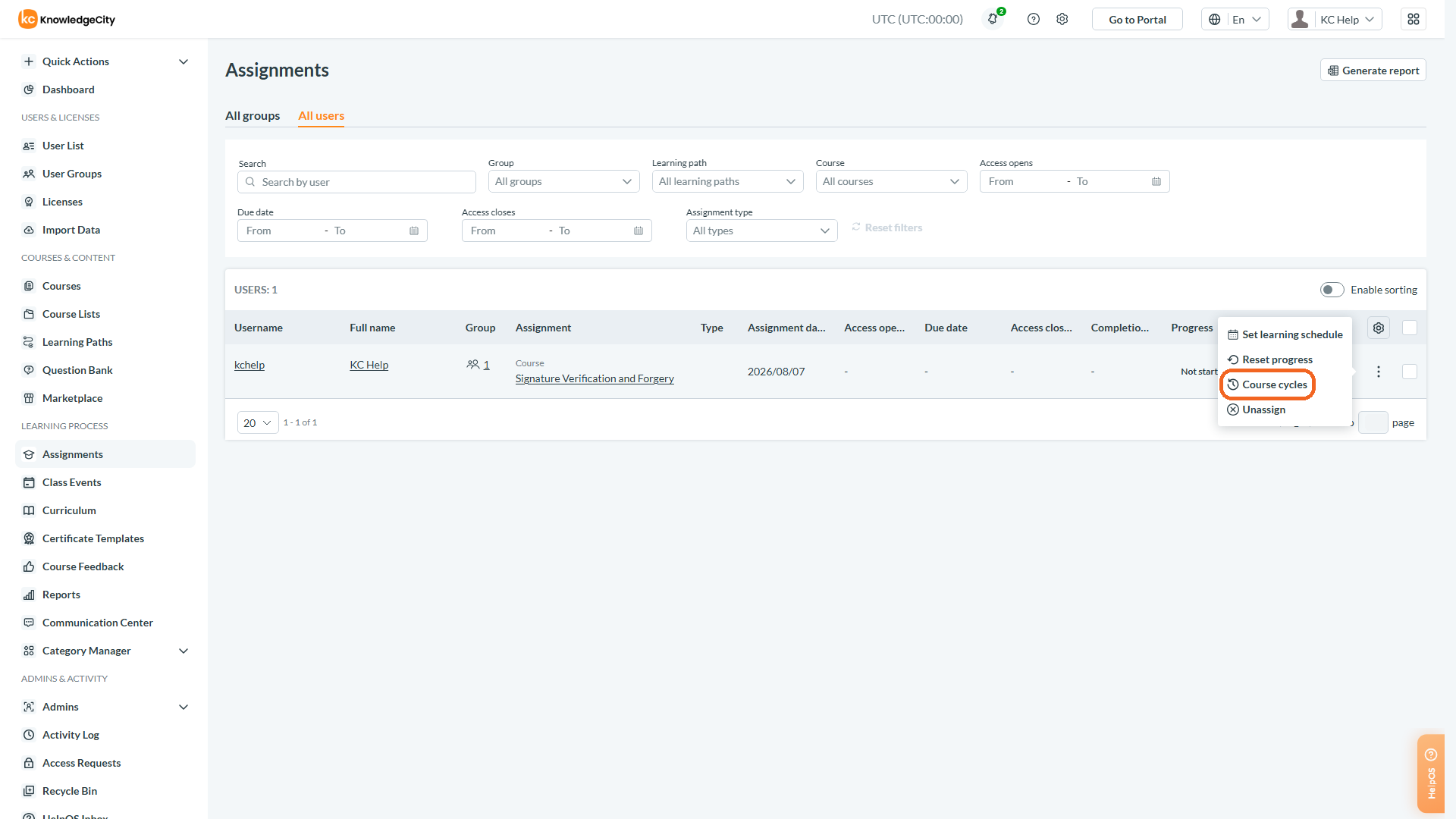Open Import Data in the sidebar

coord(71,230)
